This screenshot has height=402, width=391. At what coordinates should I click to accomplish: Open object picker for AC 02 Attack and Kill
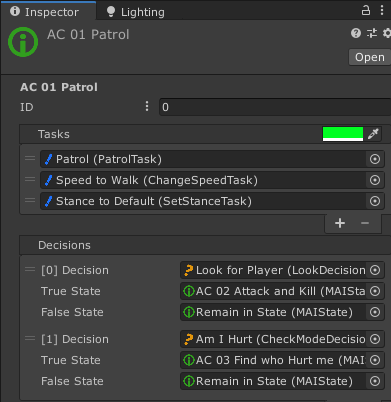(x=375, y=291)
